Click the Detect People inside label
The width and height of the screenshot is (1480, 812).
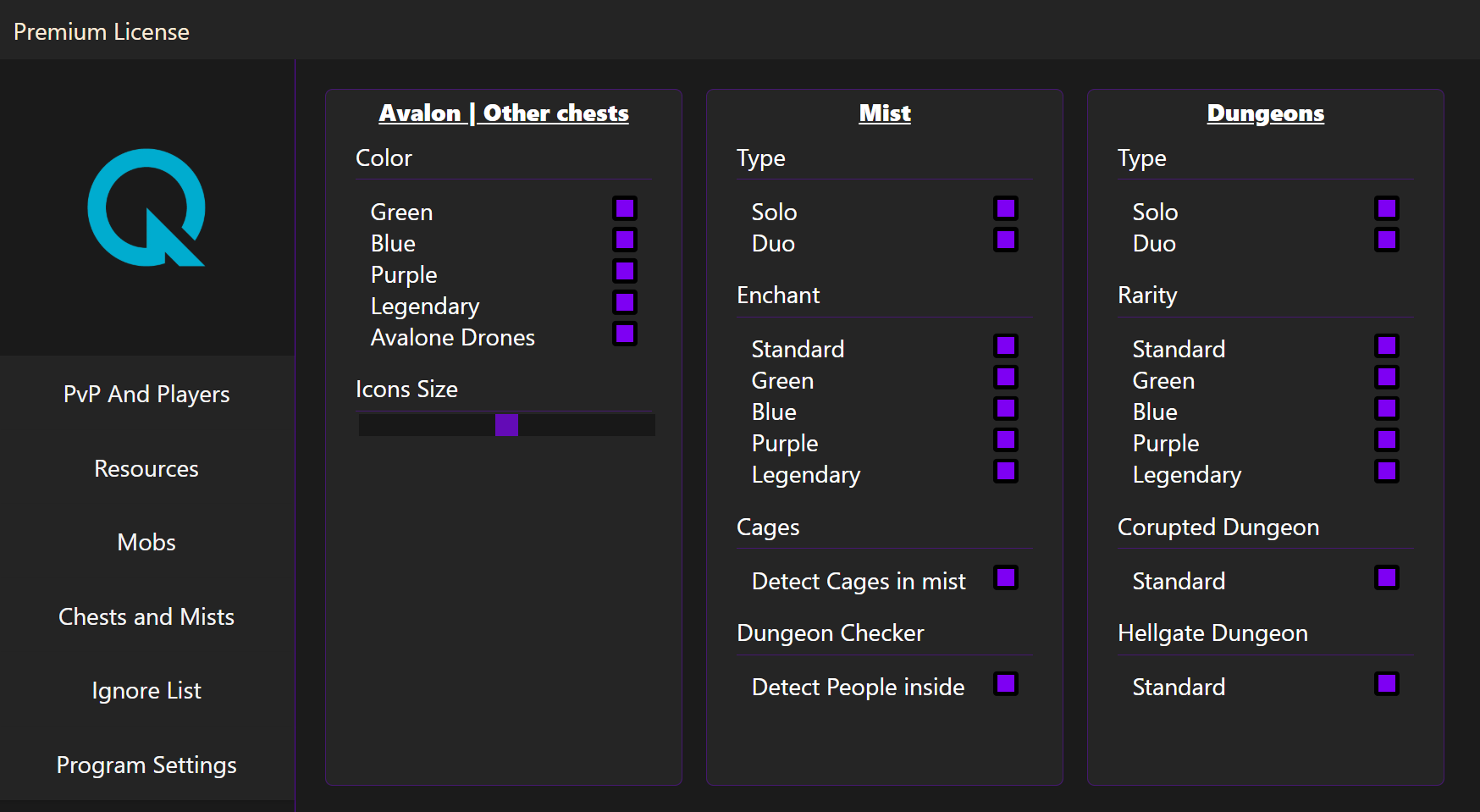click(x=858, y=688)
